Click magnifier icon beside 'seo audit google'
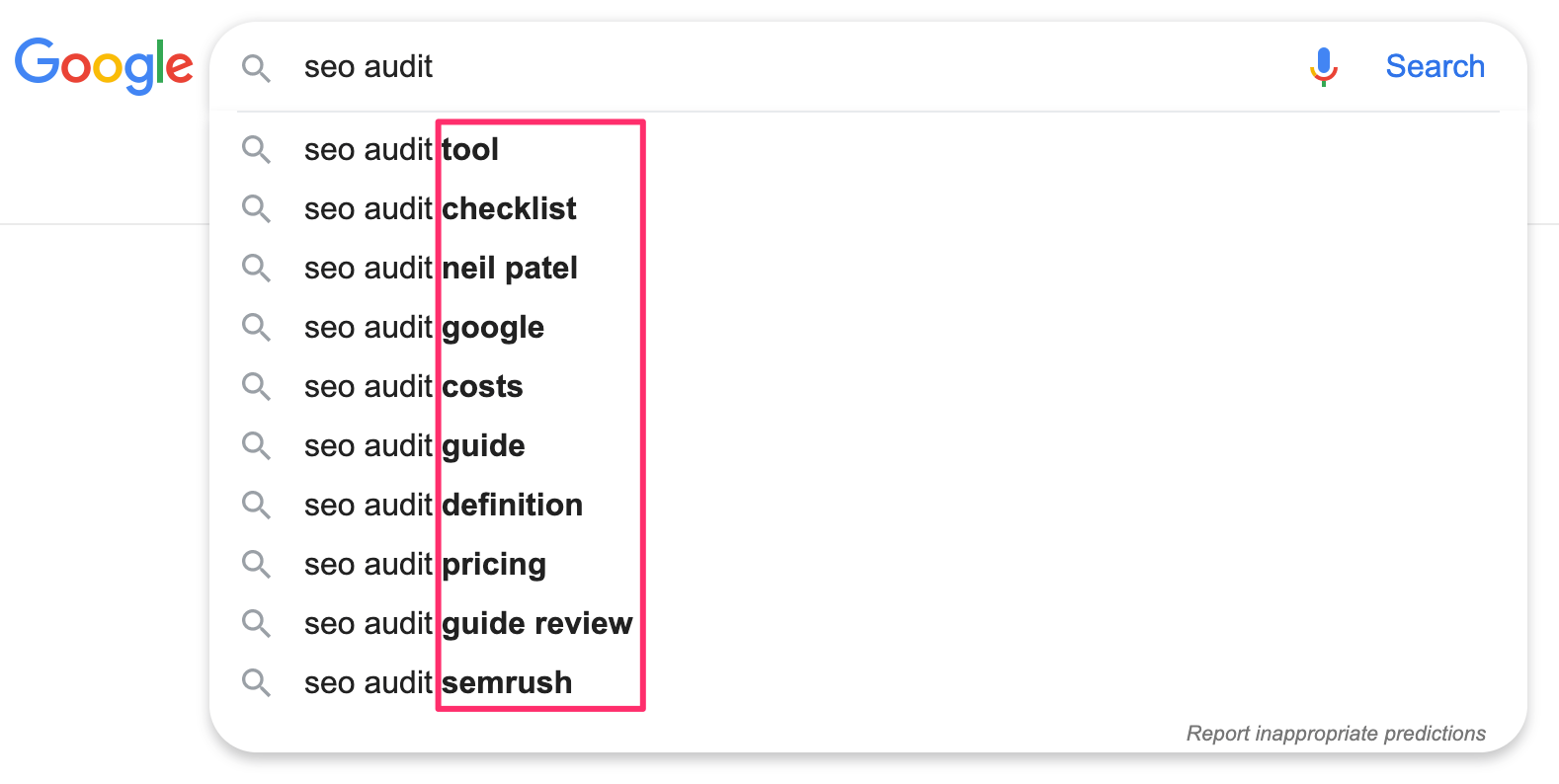The image size is (1559, 784). click(256, 328)
